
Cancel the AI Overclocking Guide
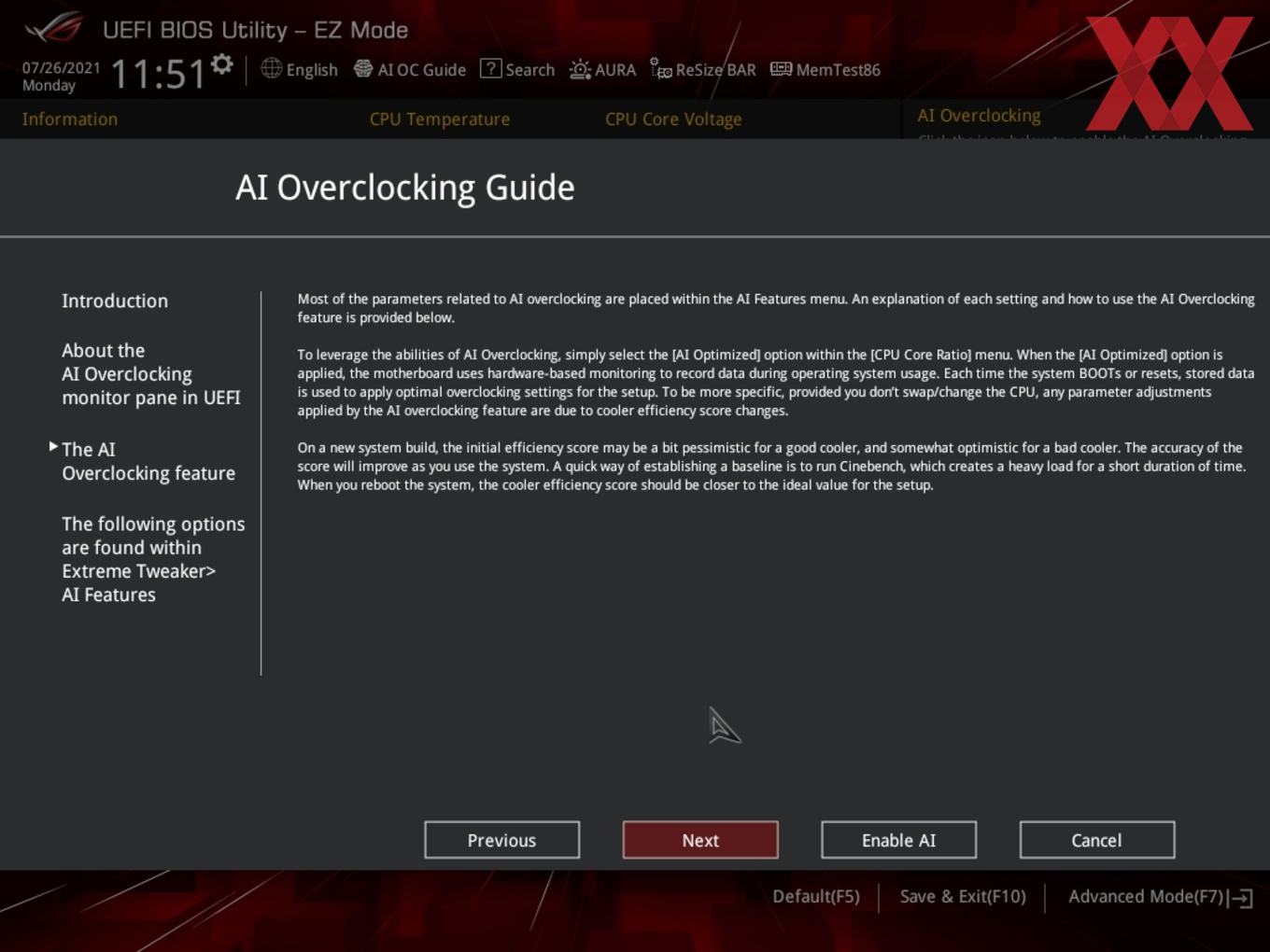[x=1096, y=840]
